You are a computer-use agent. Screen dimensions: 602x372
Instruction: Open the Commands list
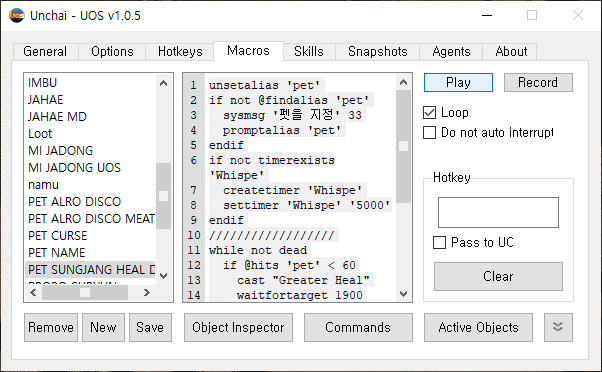click(358, 327)
